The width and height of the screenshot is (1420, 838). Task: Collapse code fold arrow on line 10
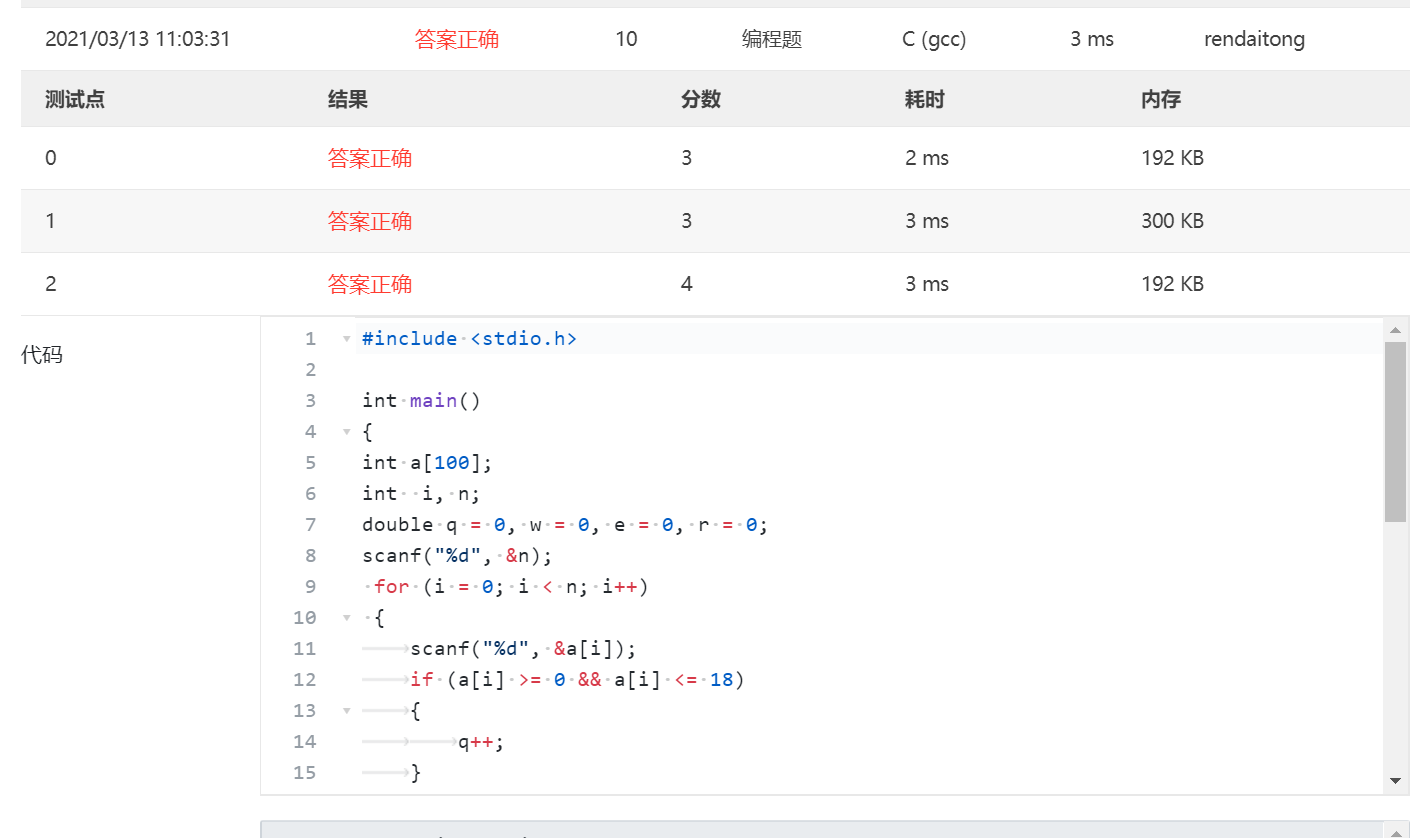pos(347,618)
